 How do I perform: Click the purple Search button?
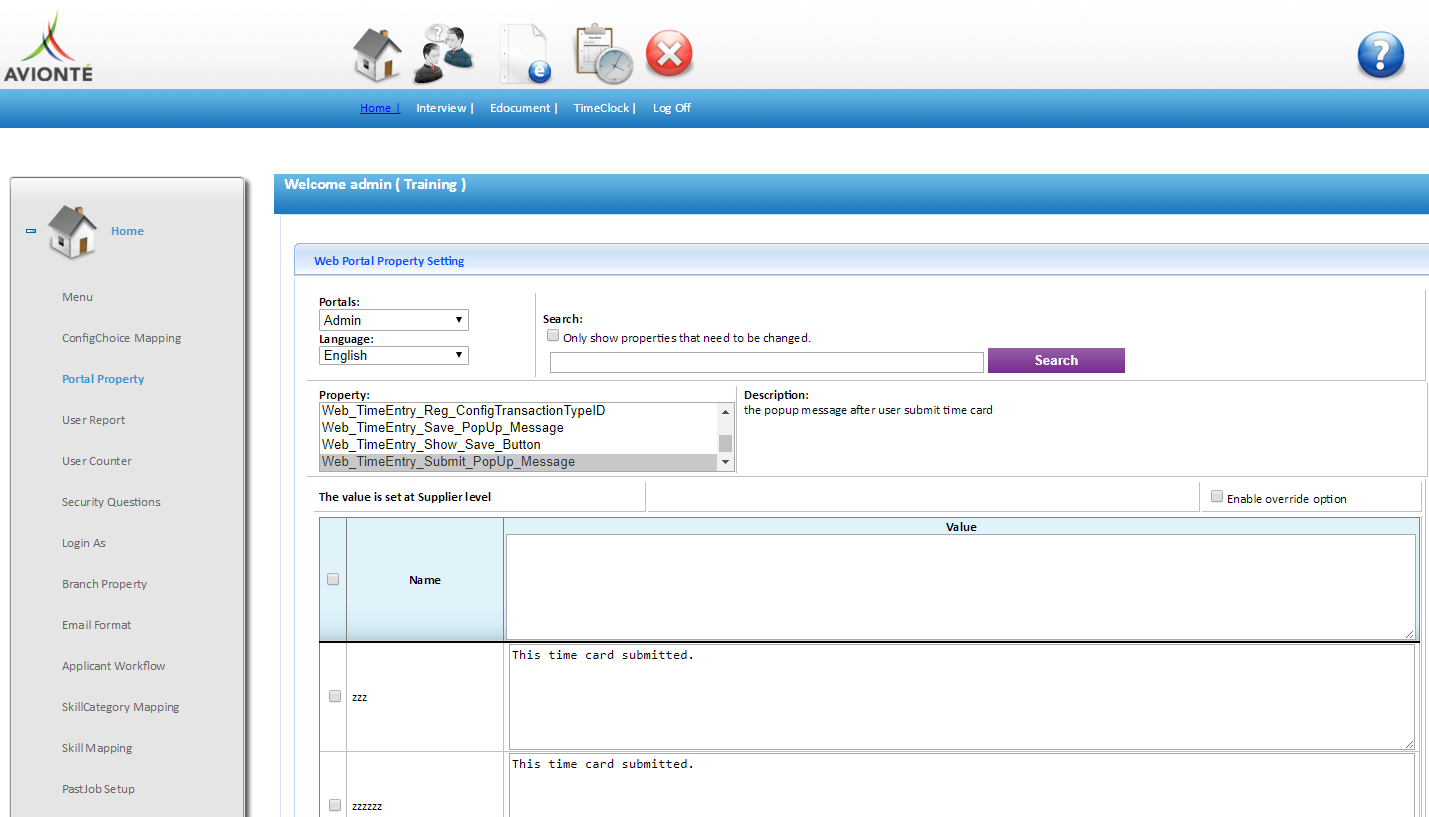pos(1056,360)
